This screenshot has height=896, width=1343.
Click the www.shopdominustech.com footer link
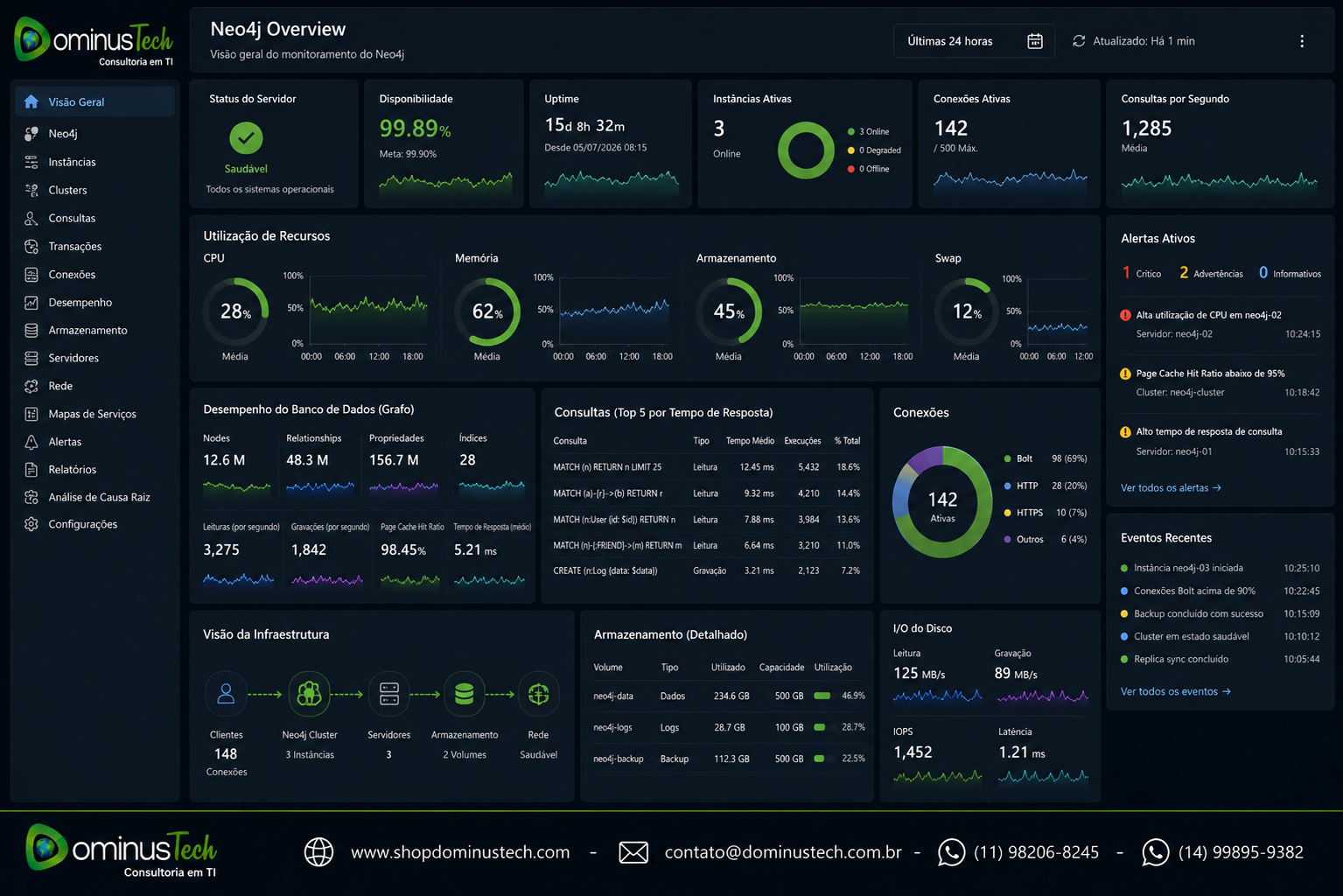[x=460, y=852]
